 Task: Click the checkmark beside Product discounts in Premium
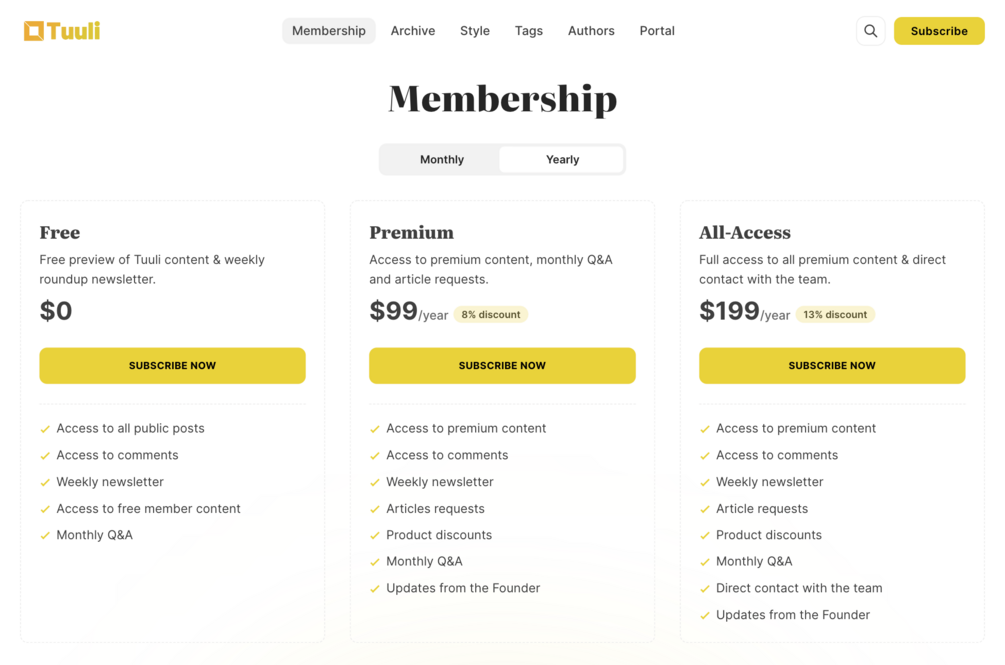pyautogui.click(x=375, y=536)
